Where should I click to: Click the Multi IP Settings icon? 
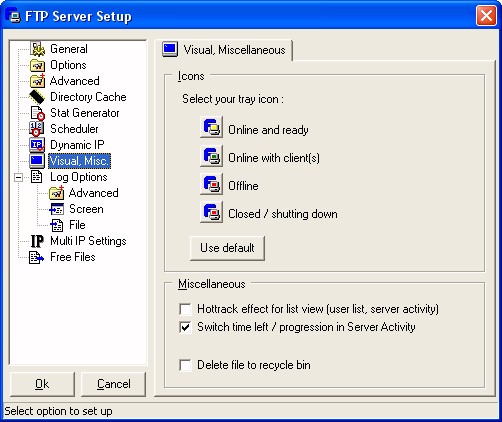pos(37,241)
